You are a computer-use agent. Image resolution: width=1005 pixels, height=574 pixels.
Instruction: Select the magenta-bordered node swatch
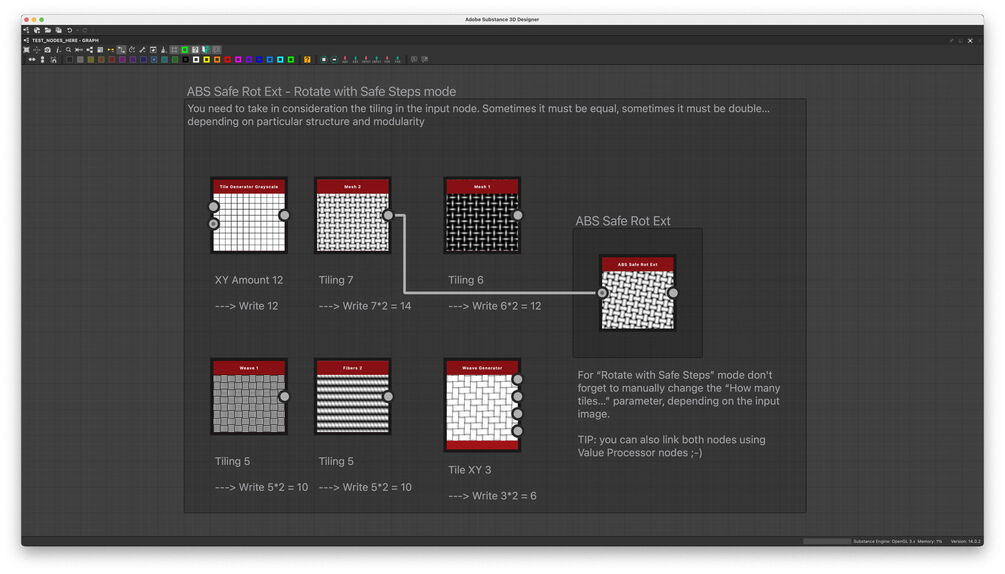[238, 60]
